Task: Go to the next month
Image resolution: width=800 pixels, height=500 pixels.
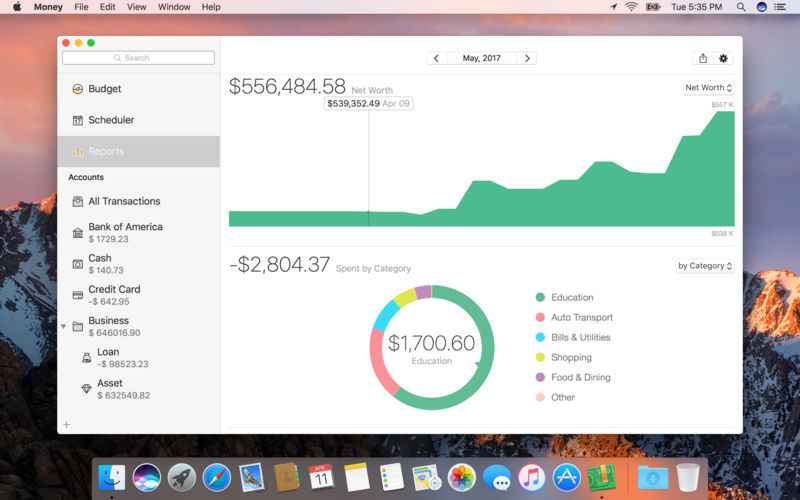Action: pos(527,58)
